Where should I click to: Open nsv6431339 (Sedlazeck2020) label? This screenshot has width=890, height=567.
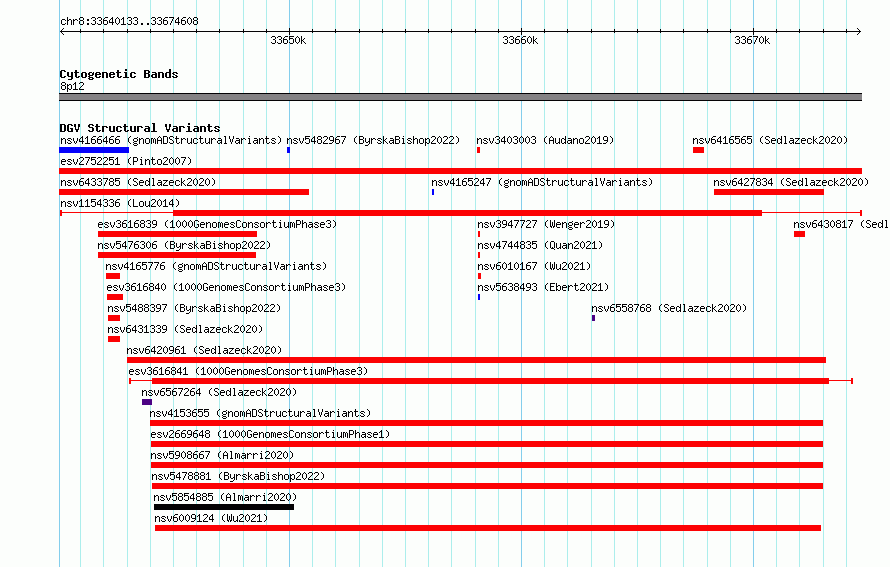click(185, 329)
